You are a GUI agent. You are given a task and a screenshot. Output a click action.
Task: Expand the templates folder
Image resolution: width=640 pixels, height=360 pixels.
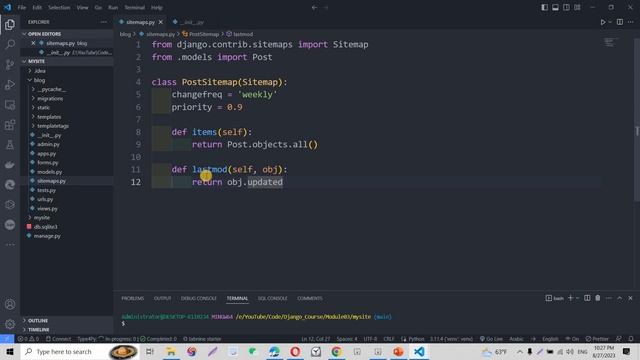(49, 117)
